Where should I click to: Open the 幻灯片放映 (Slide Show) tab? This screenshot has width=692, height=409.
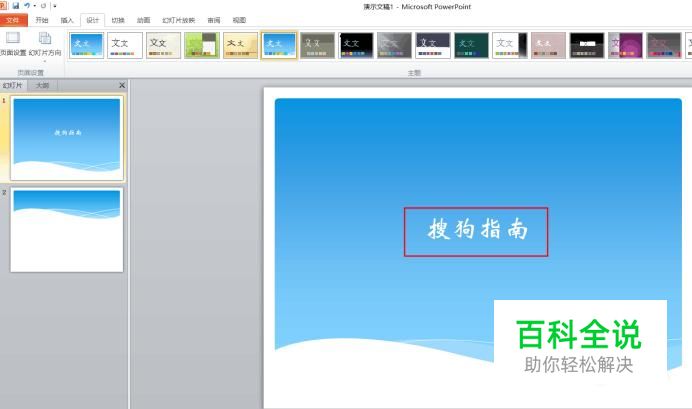pyautogui.click(x=178, y=20)
